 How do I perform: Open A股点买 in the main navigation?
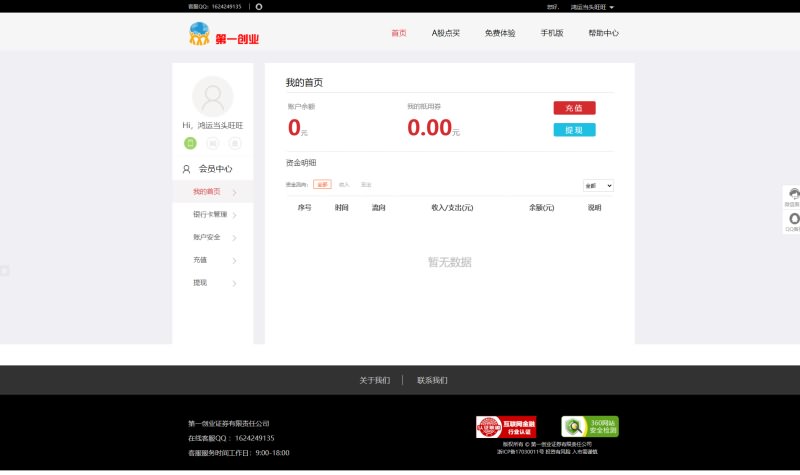click(x=445, y=33)
